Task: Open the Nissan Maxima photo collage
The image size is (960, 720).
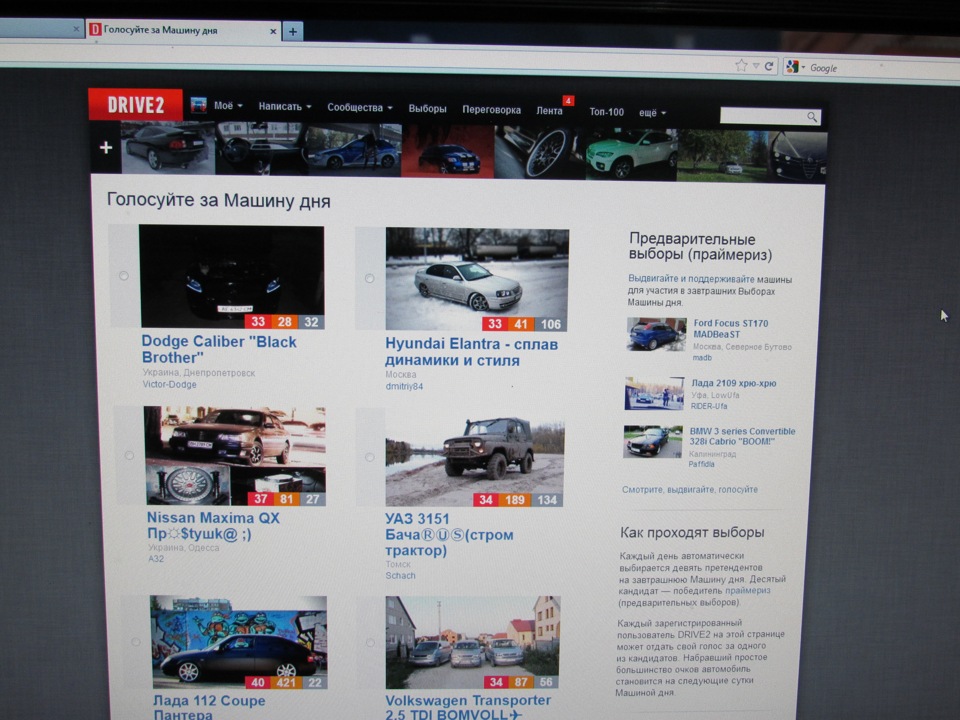Action: pos(235,456)
